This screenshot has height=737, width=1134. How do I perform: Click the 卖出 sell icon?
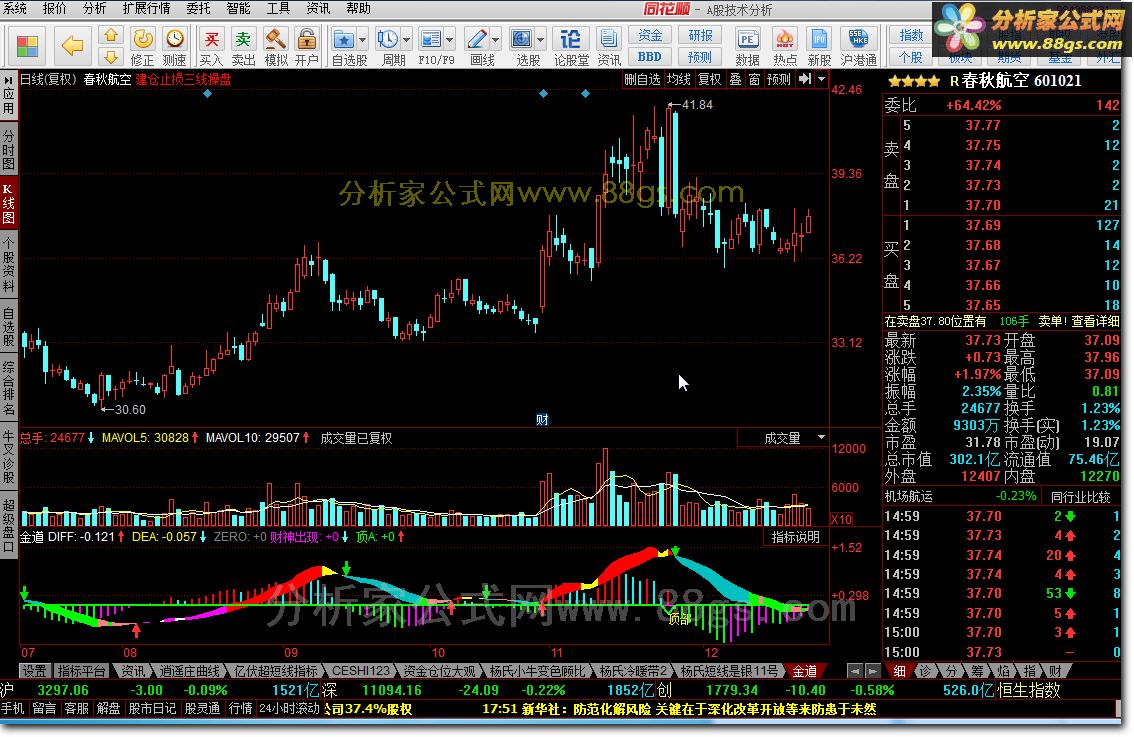pyautogui.click(x=243, y=47)
